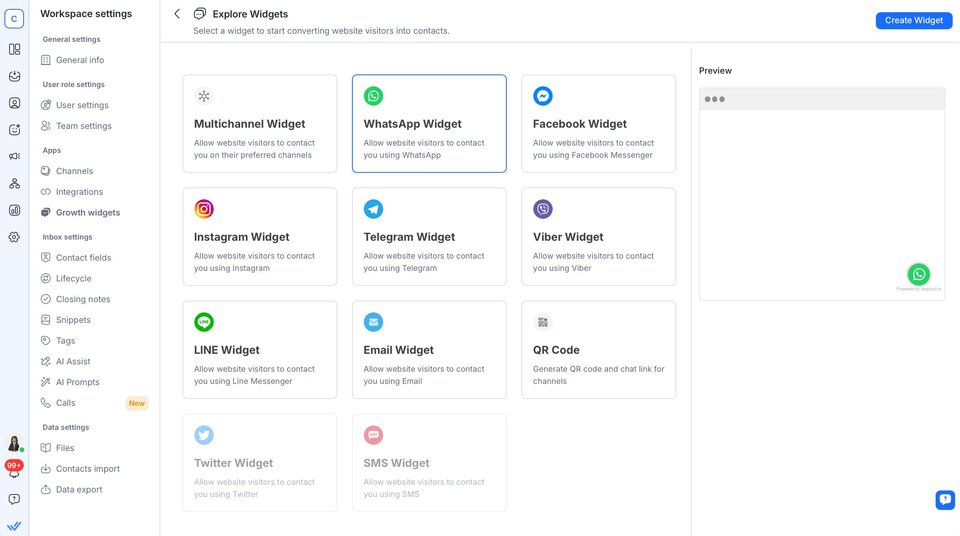Viewport: 960px width, 536px height.
Task: Select the LINE Widget card
Action: coord(260,350)
